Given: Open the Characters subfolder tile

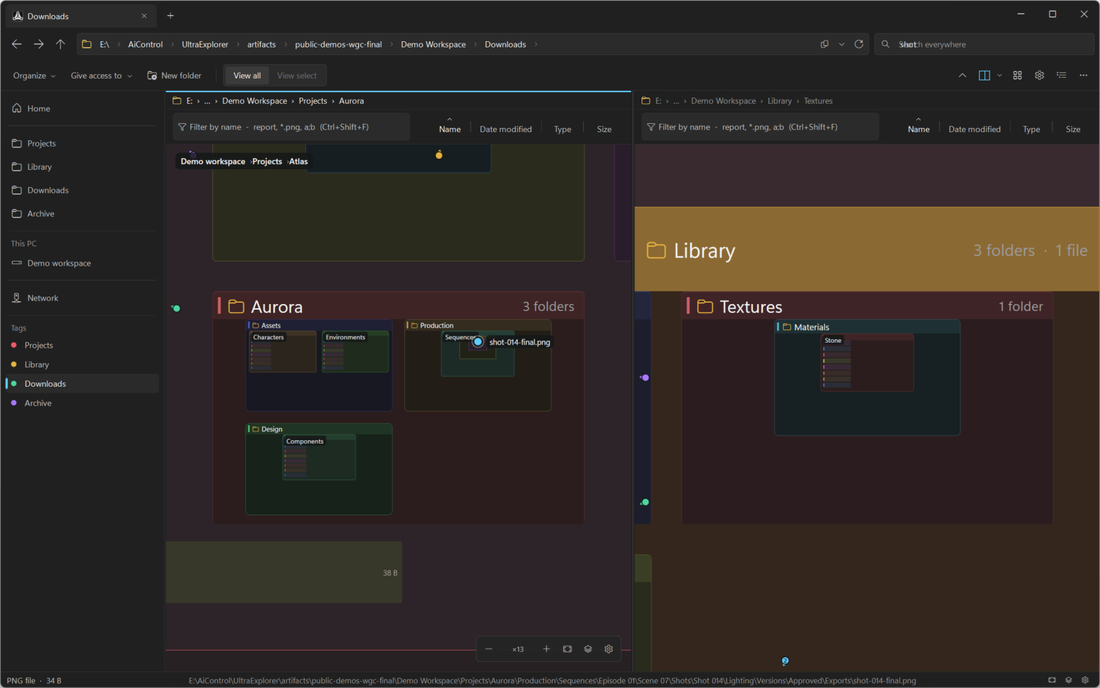Looking at the screenshot, I should point(283,352).
